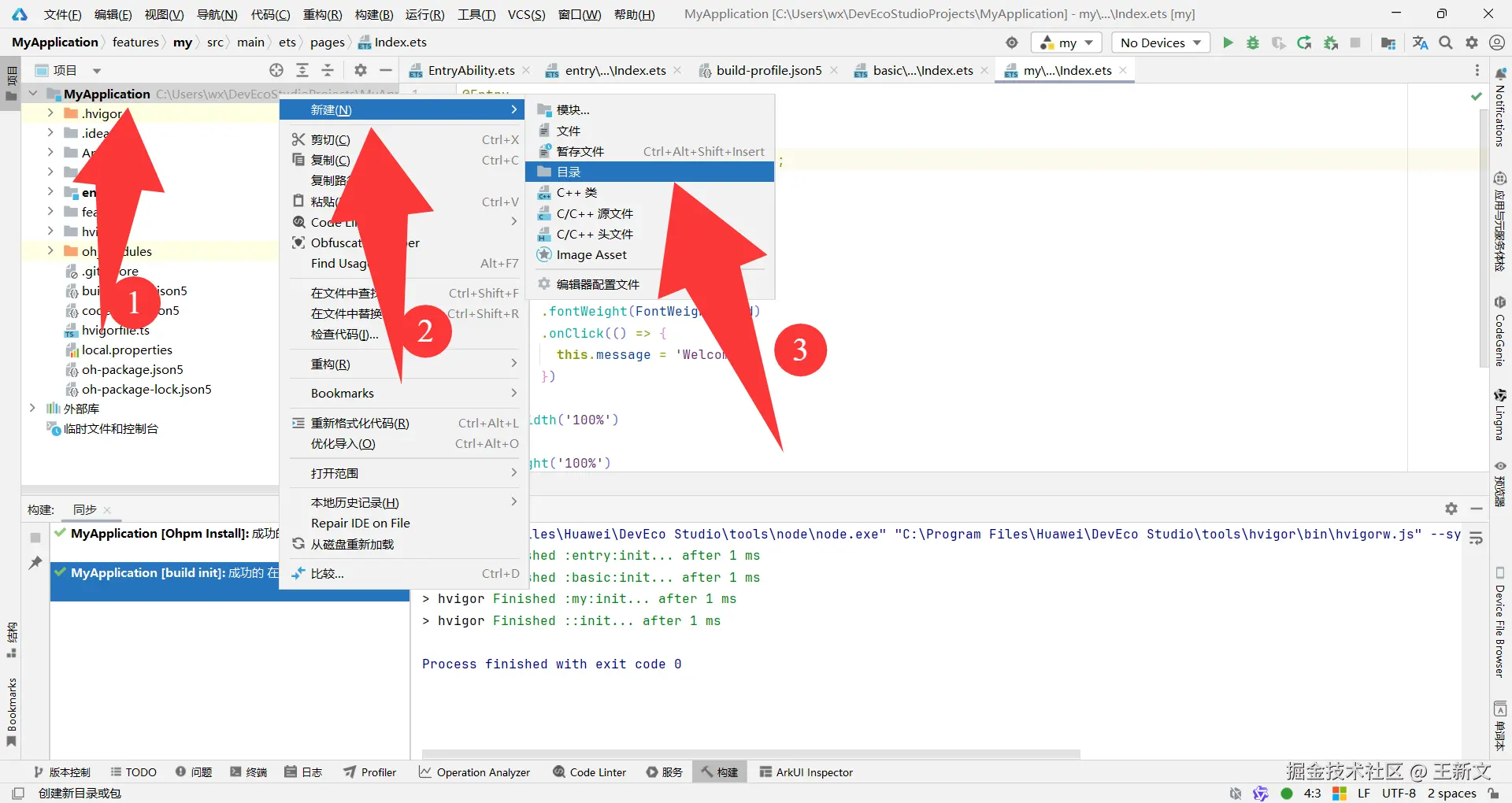1512x803 pixels.
Task: Hide the project panel with minus icon
Action: pos(386,70)
